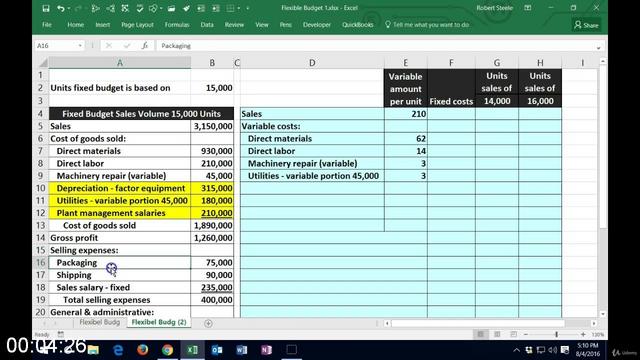Click the zoom in plus button
The width and height of the screenshot is (640, 360).
583,334
